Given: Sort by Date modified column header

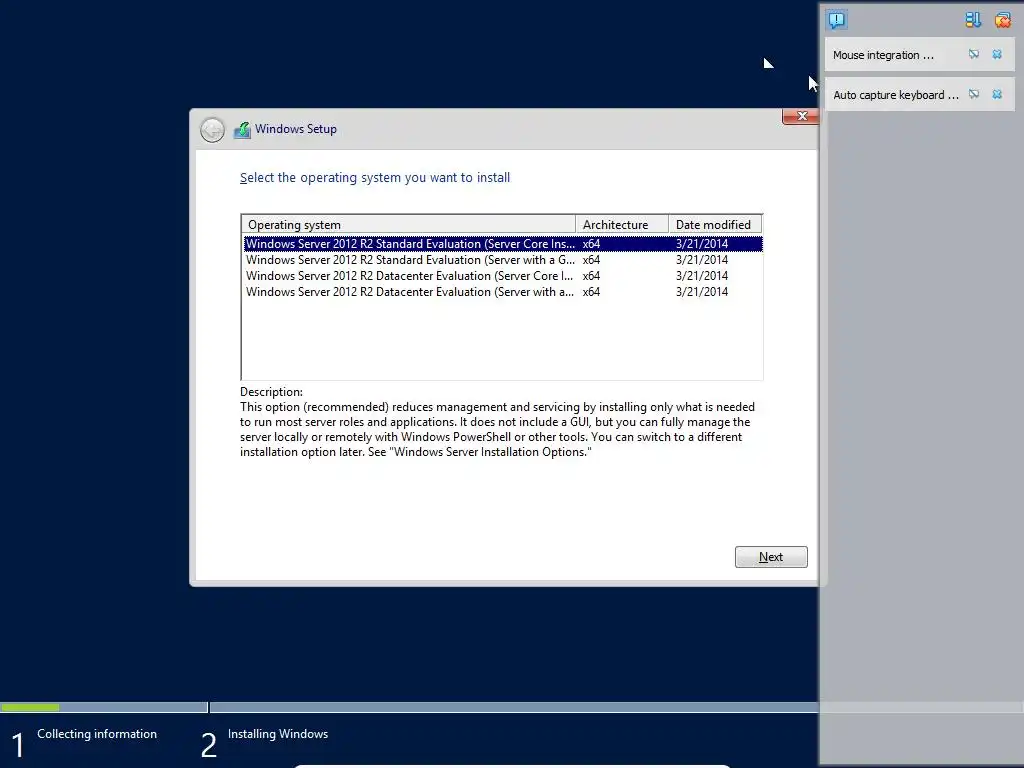Looking at the screenshot, I should (715, 225).
